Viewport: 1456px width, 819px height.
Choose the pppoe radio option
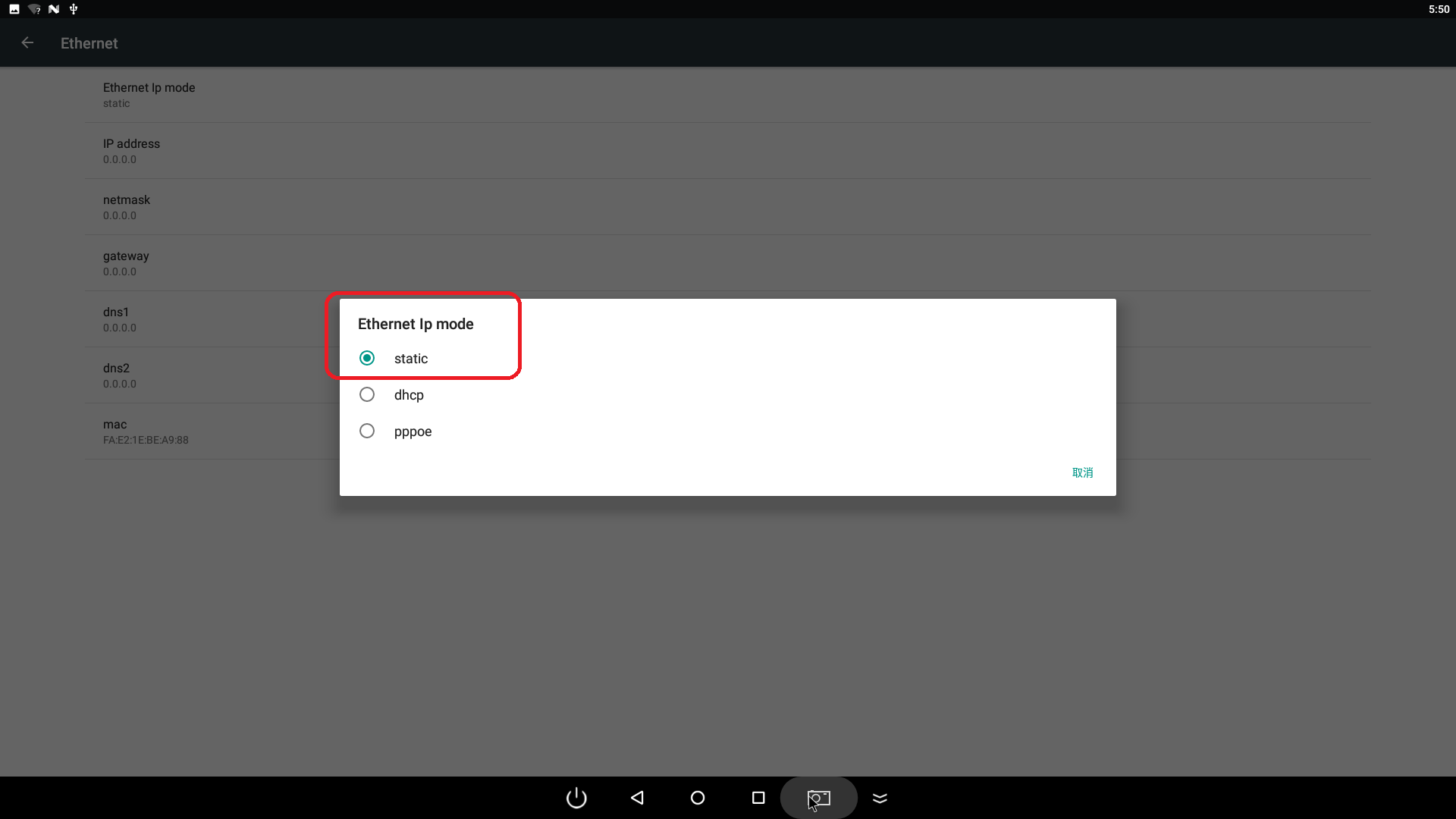pos(367,431)
